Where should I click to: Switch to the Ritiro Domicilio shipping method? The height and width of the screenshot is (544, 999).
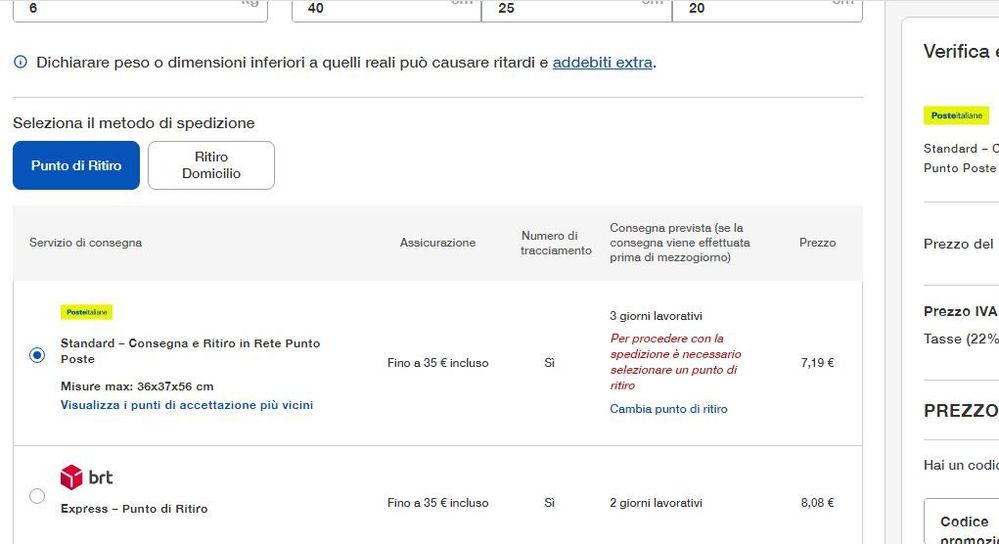[212, 166]
